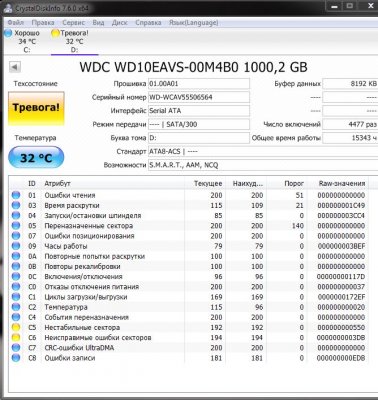Click status icon for 07 Ошибки позиционирования

pyautogui.click(x=16, y=236)
